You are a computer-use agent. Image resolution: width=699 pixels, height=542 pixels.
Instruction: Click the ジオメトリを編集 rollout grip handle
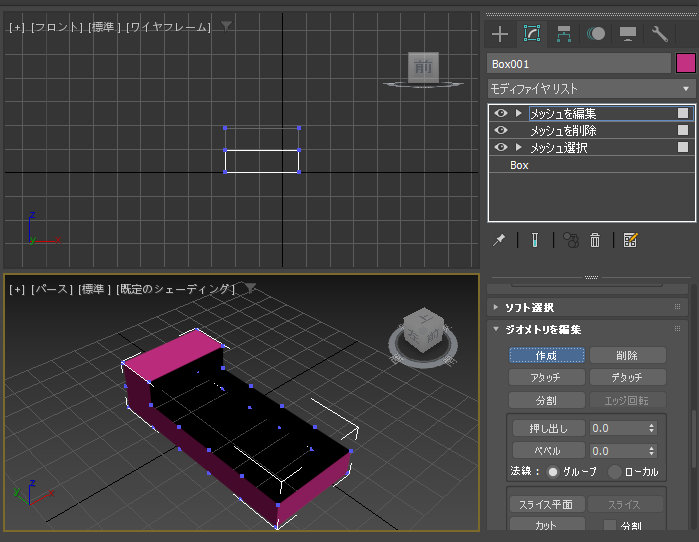tap(677, 329)
